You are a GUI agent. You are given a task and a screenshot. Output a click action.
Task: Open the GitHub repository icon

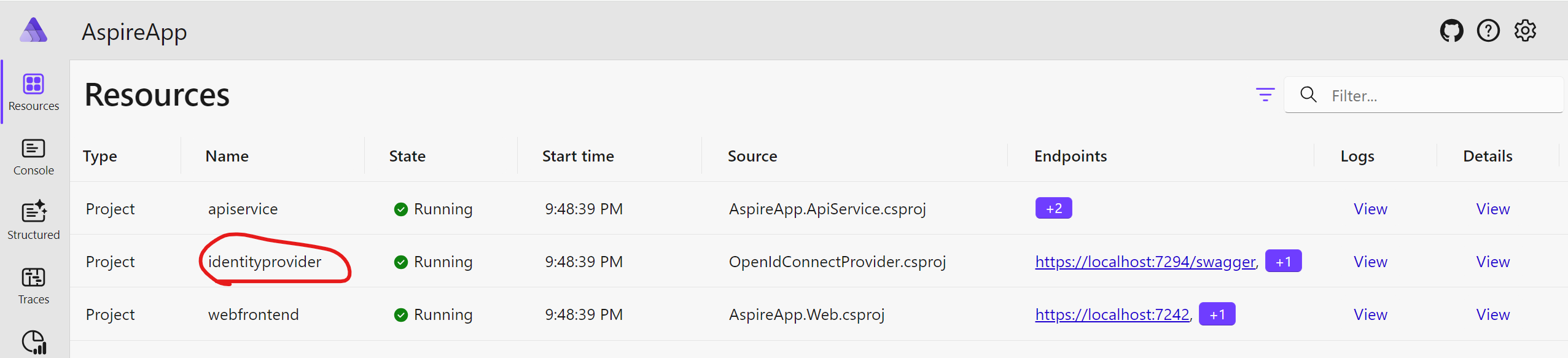[1452, 30]
